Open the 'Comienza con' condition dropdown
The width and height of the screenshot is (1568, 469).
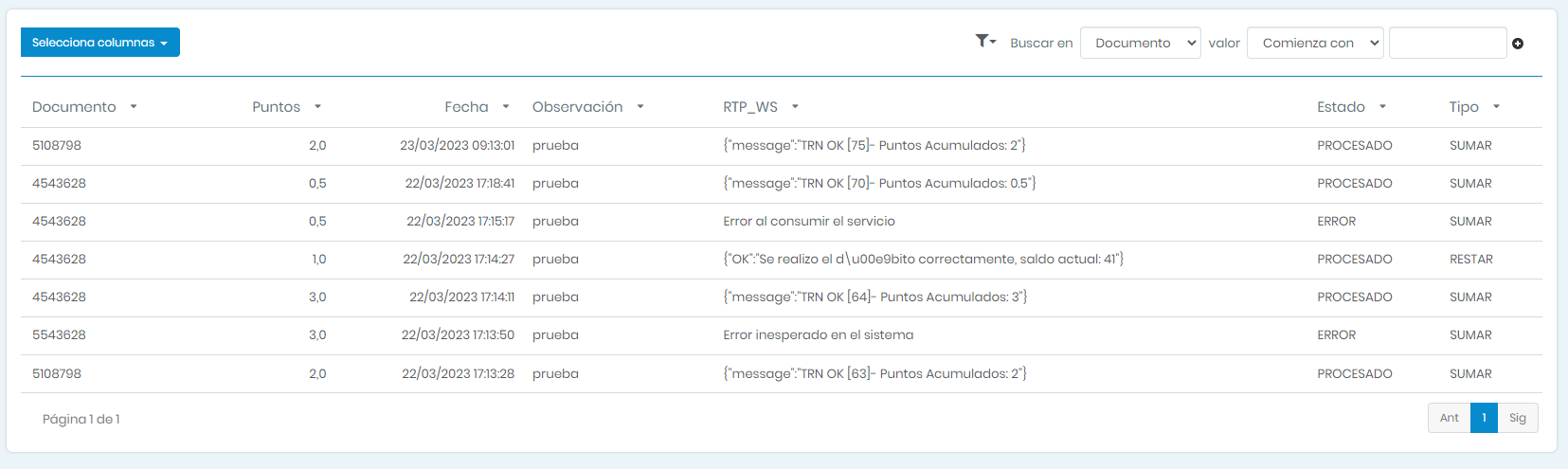tap(1315, 43)
